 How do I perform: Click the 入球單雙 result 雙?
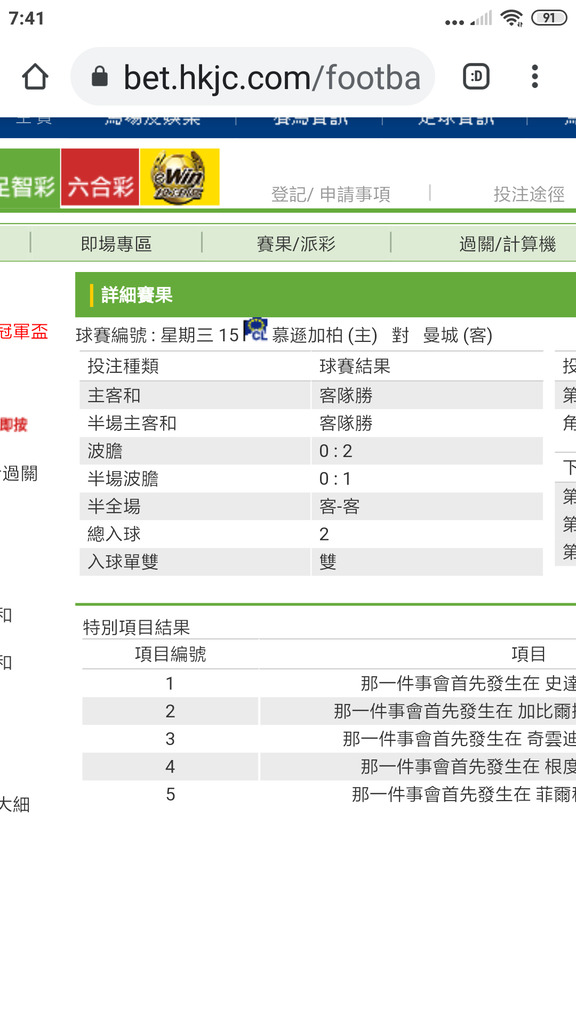tap(328, 562)
